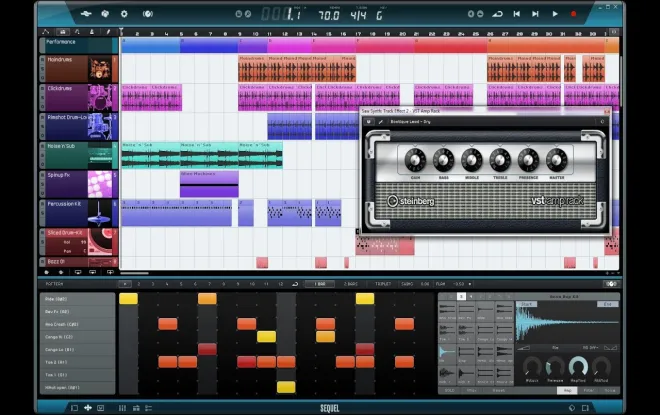Select the Rimshot Drum-Loop track name

pos(67,117)
